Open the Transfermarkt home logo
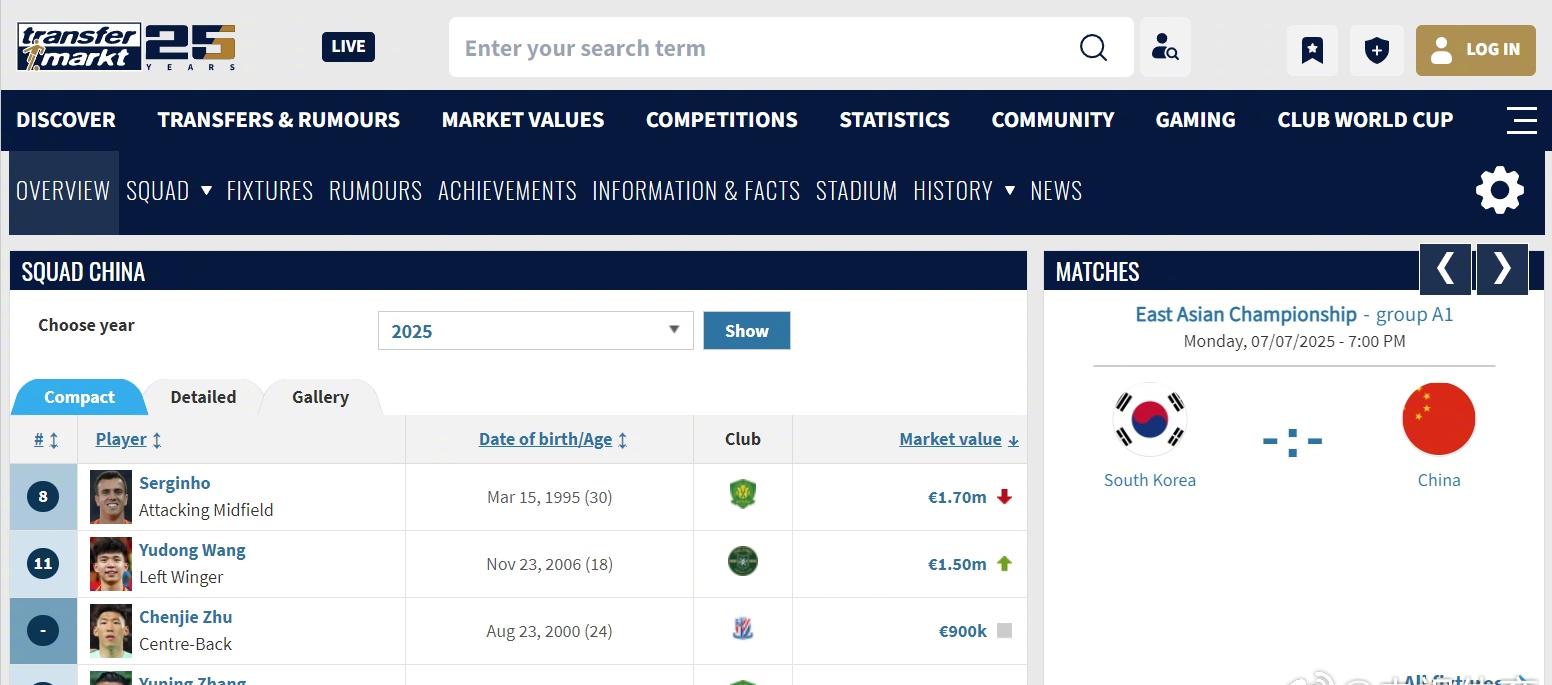This screenshot has height=685, width=1552. point(127,47)
